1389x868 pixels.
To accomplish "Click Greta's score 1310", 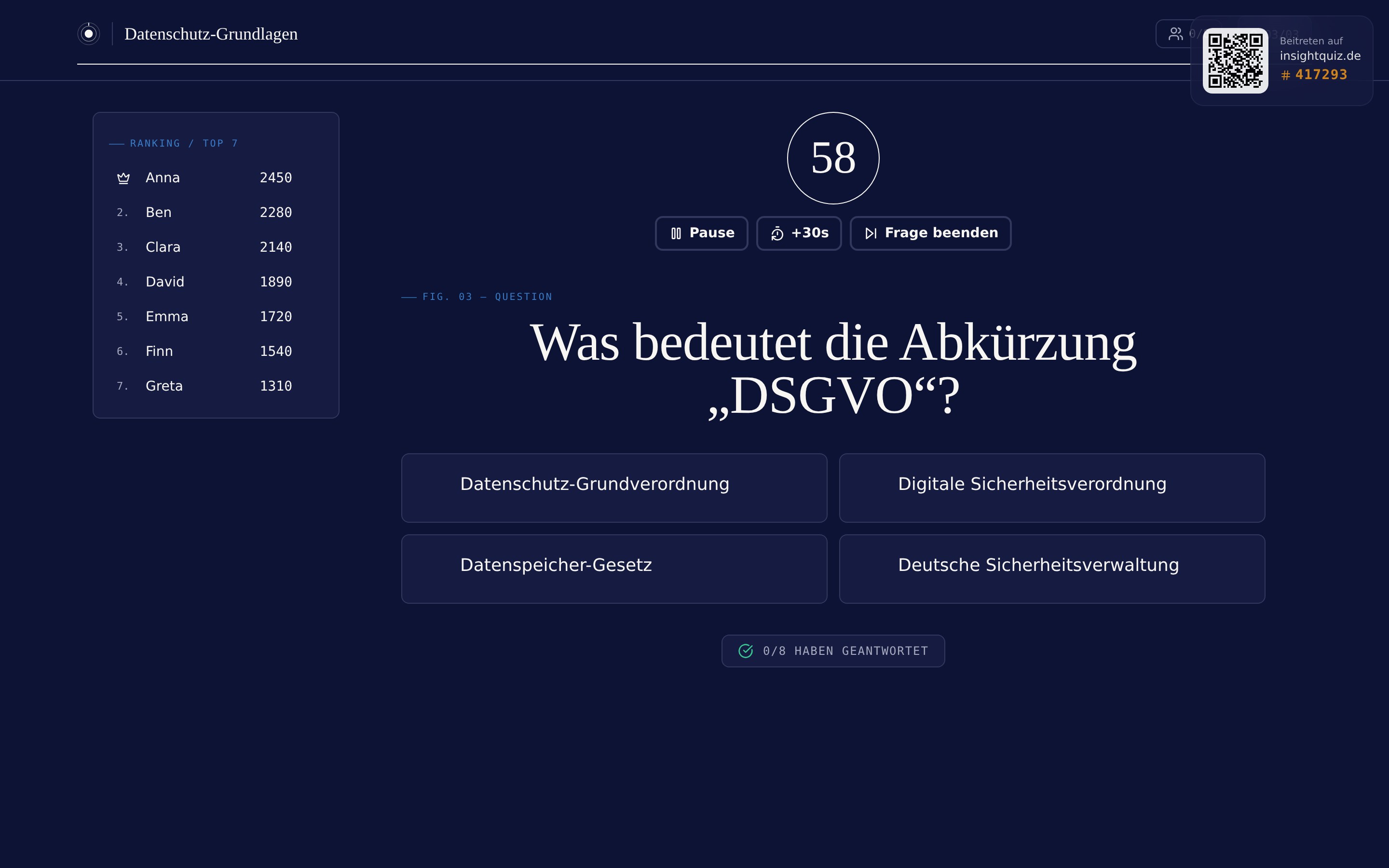I will pos(275,386).
